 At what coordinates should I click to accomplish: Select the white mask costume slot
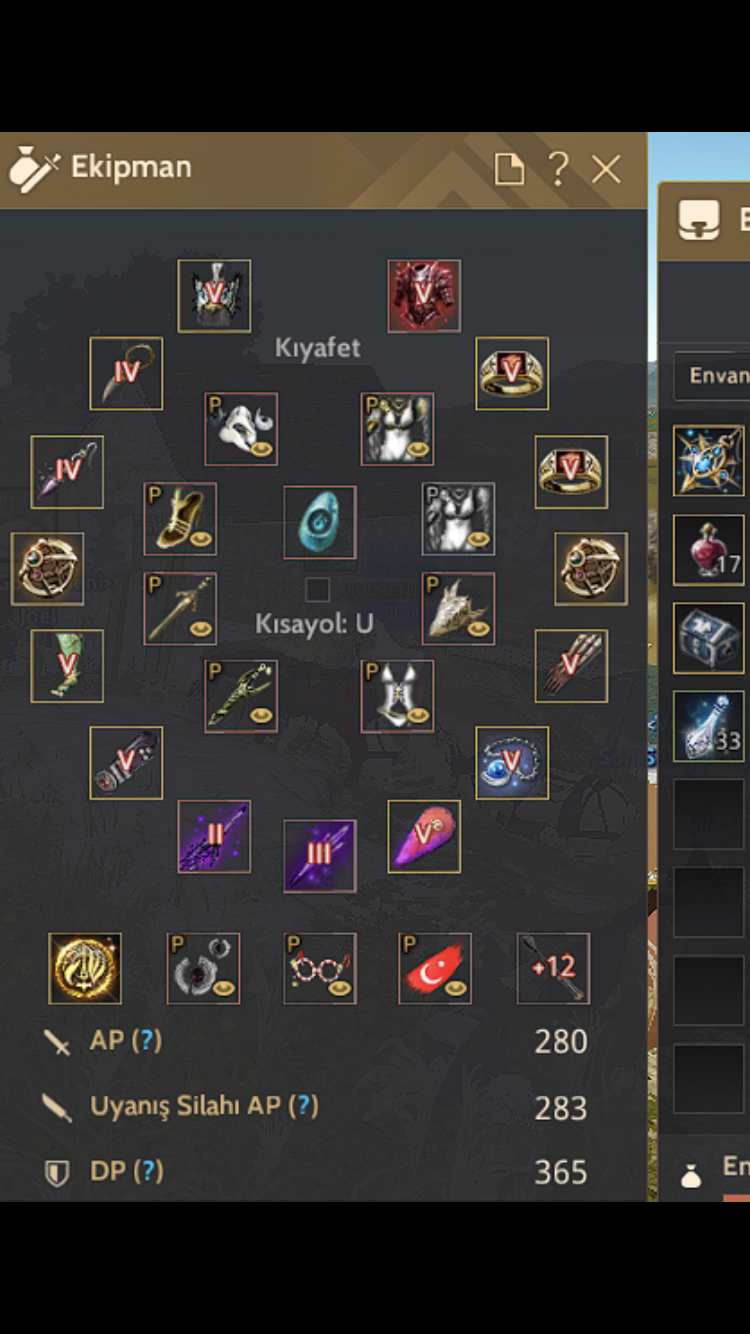click(x=241, y=429)
